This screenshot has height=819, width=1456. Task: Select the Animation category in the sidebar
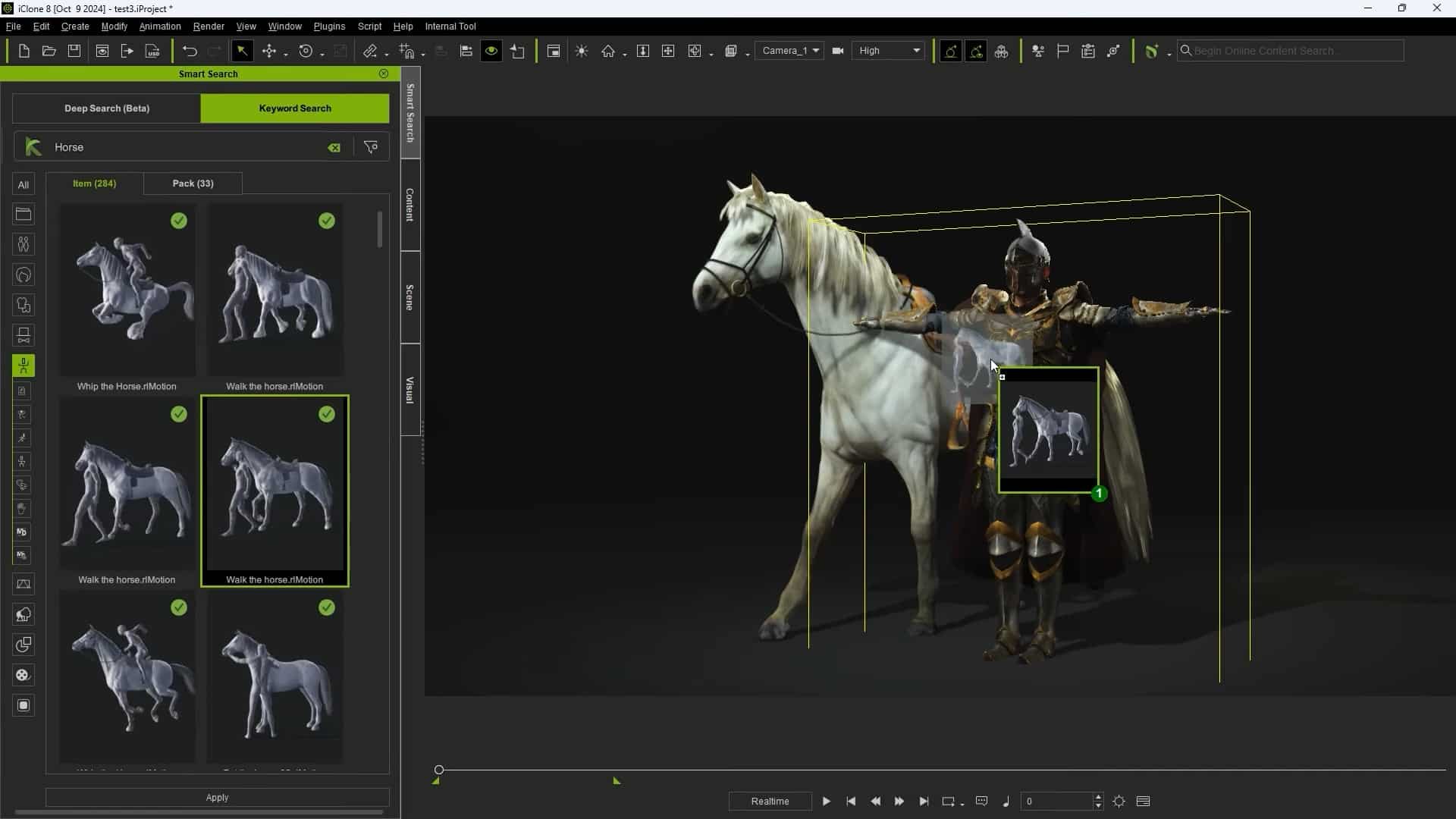click(24, 366)
